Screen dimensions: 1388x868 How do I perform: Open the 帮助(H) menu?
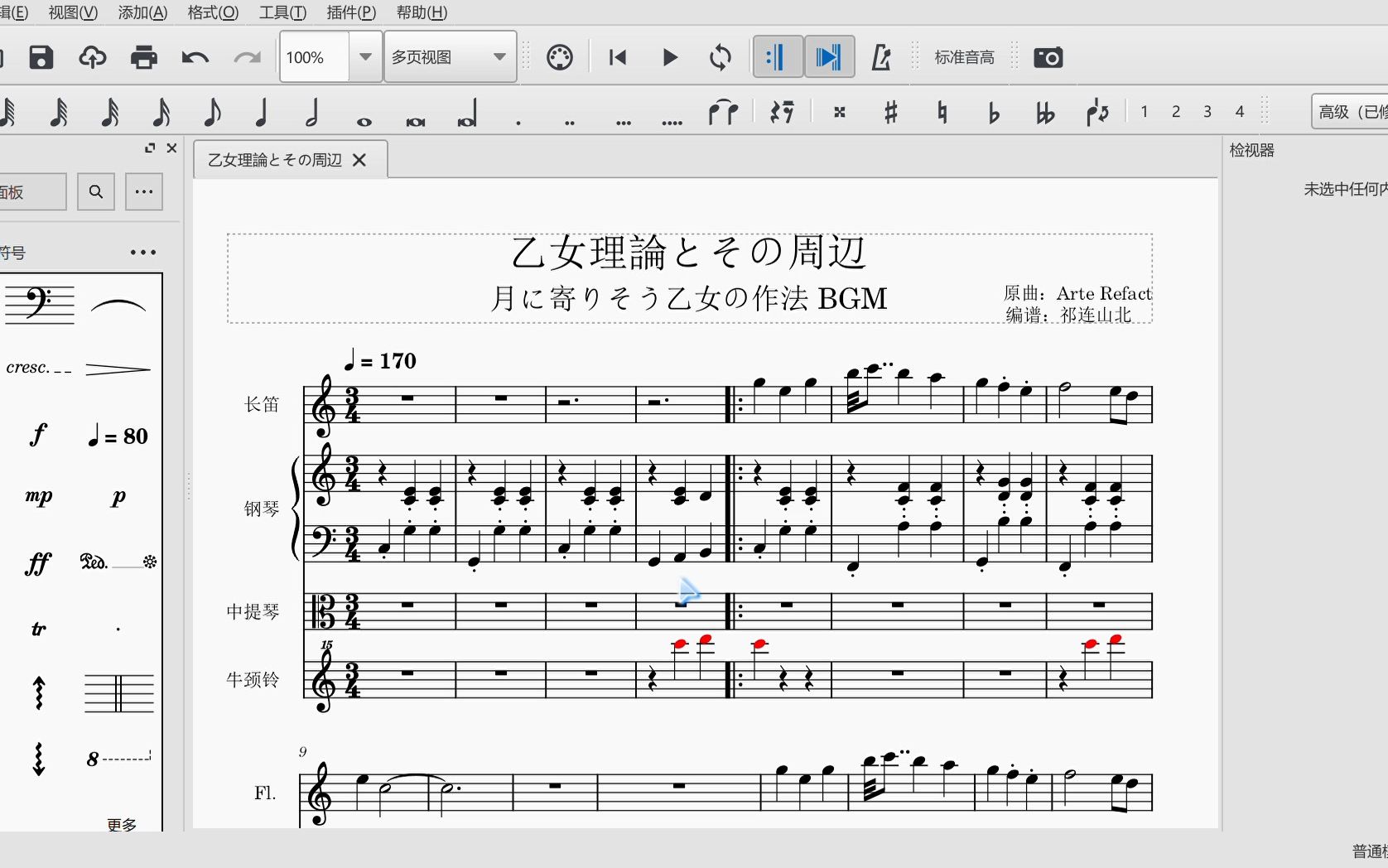[x=422, y=12]
